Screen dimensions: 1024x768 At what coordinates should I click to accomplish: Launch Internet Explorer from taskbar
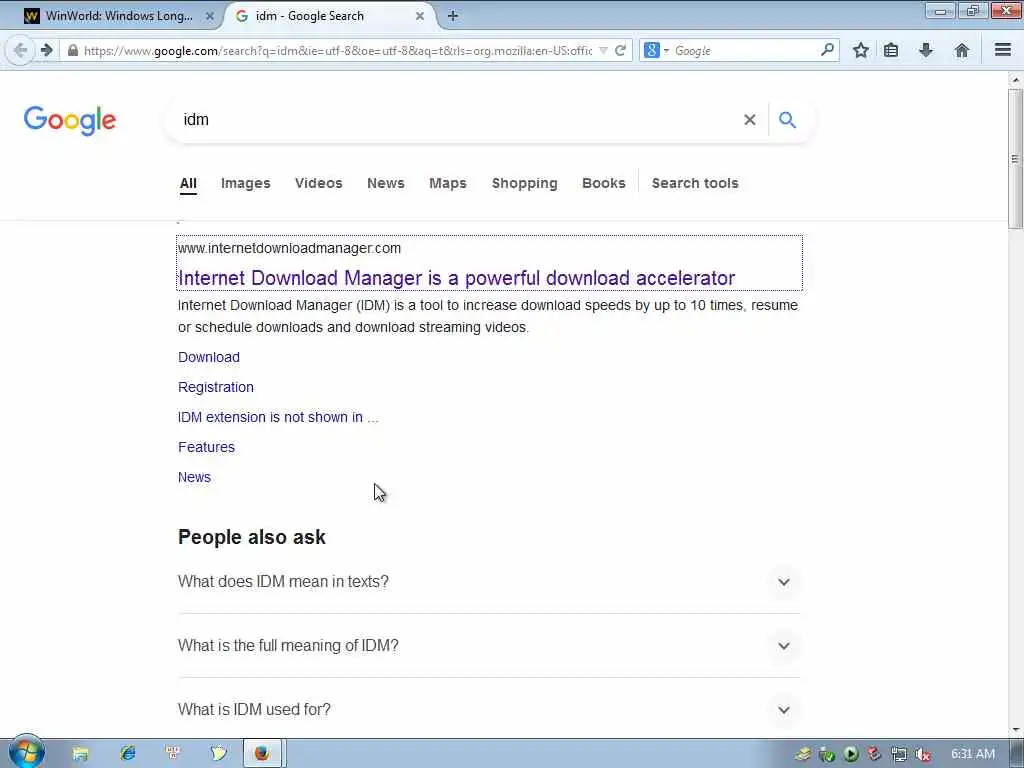pos(127,753)
